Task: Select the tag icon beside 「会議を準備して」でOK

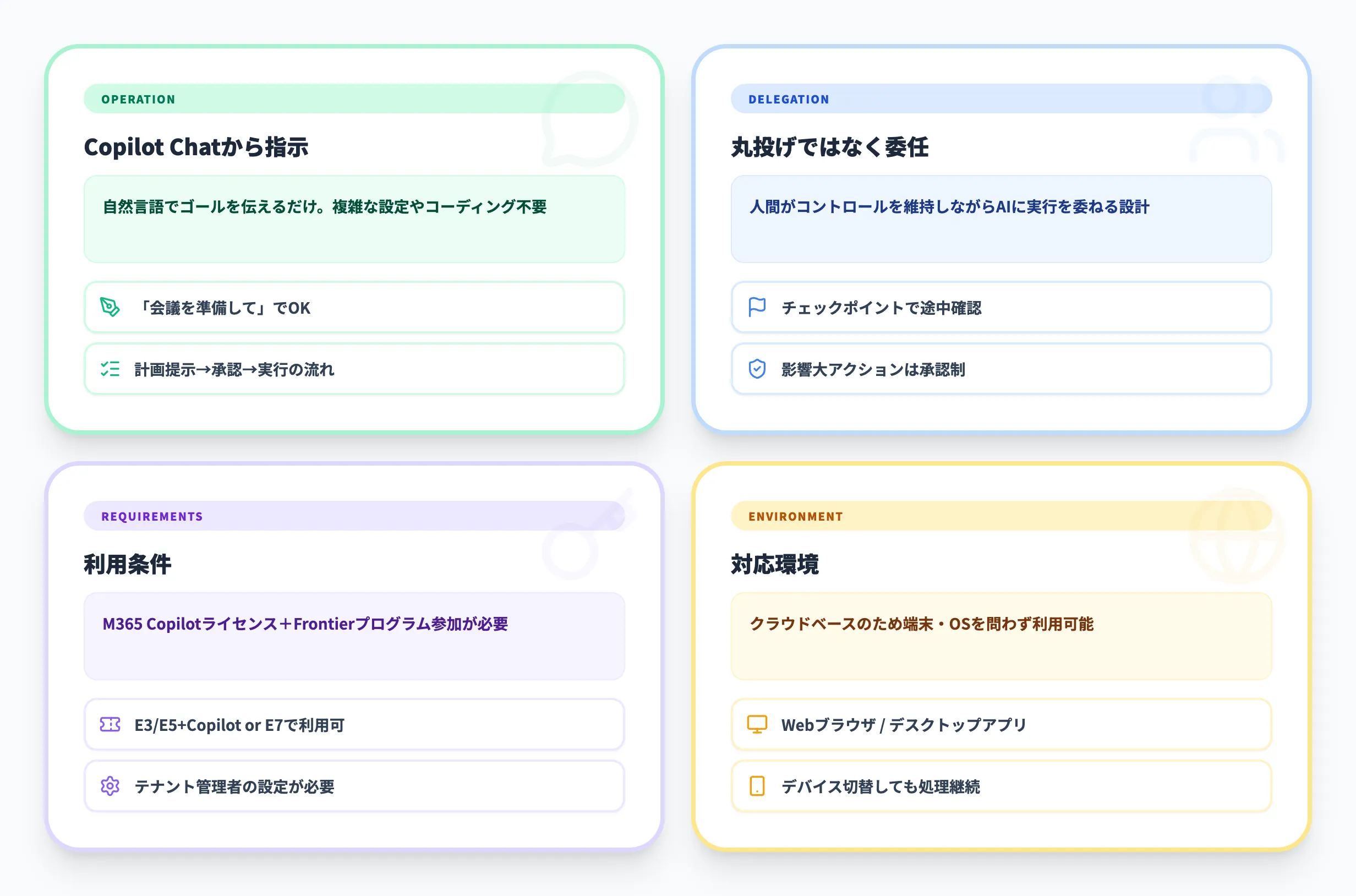Action: pyautogui.click(x=108, y=308)
